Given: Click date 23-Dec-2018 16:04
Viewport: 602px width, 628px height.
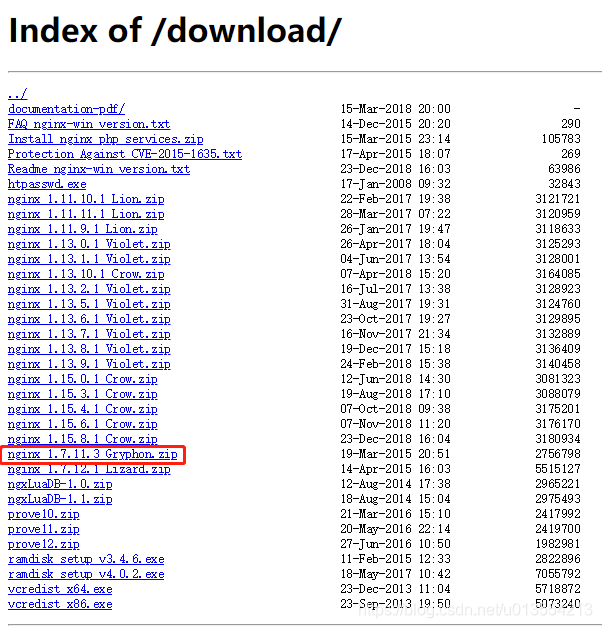Looking at the screenshot, I should [395, 439].
